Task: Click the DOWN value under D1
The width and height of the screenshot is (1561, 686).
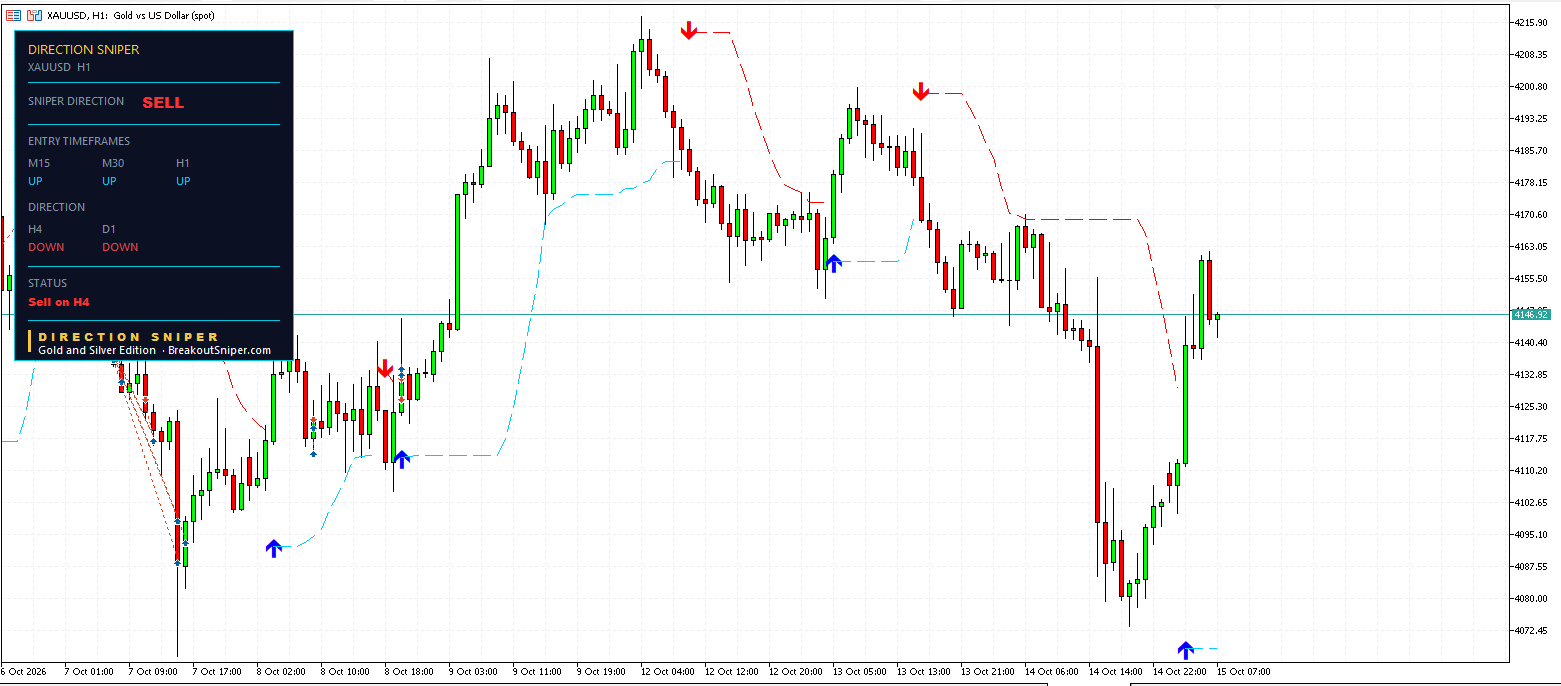Action: pos(120,247)
